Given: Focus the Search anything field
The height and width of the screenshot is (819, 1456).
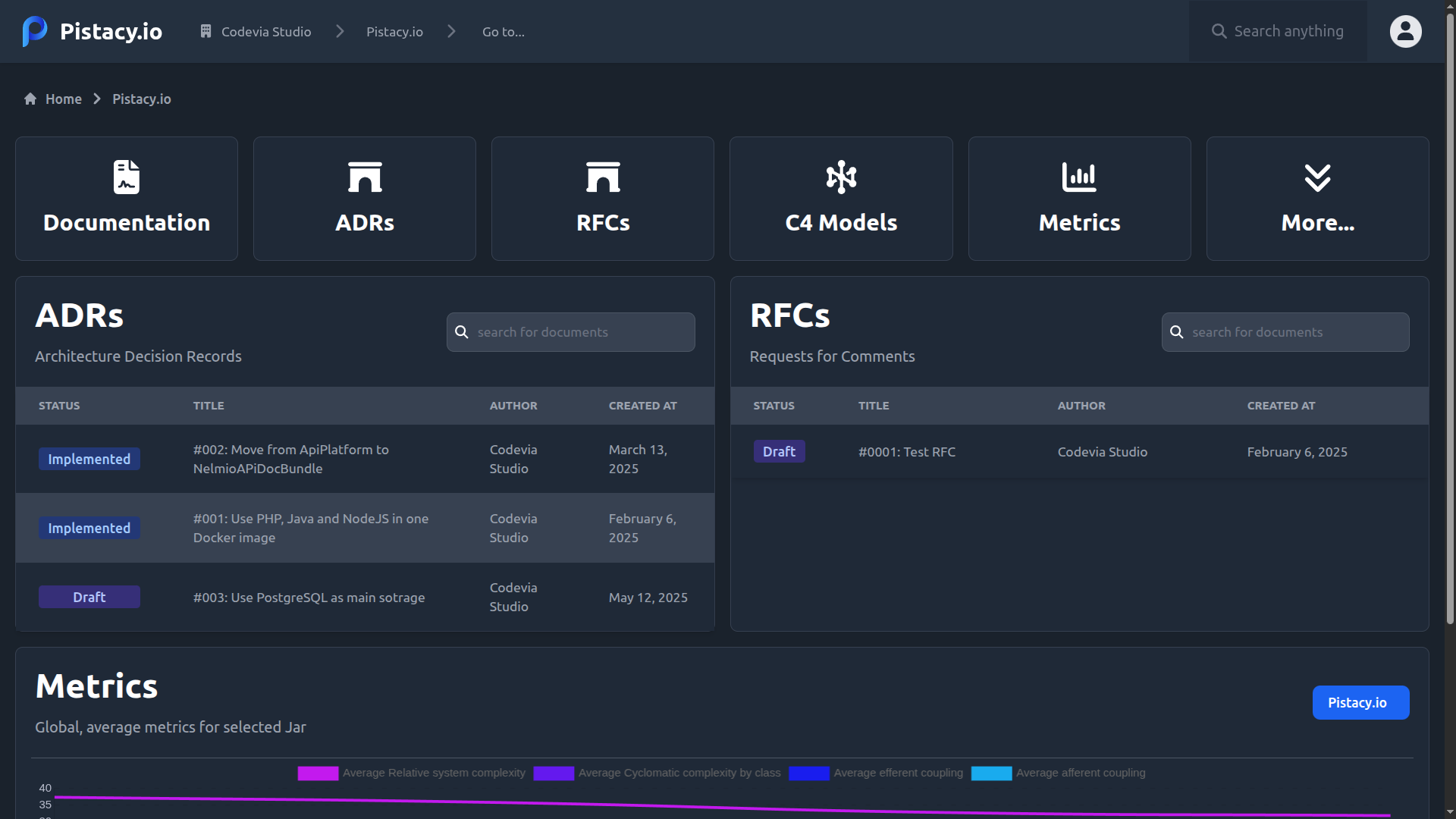Looking at the screenshot, I should point(1288,31).
